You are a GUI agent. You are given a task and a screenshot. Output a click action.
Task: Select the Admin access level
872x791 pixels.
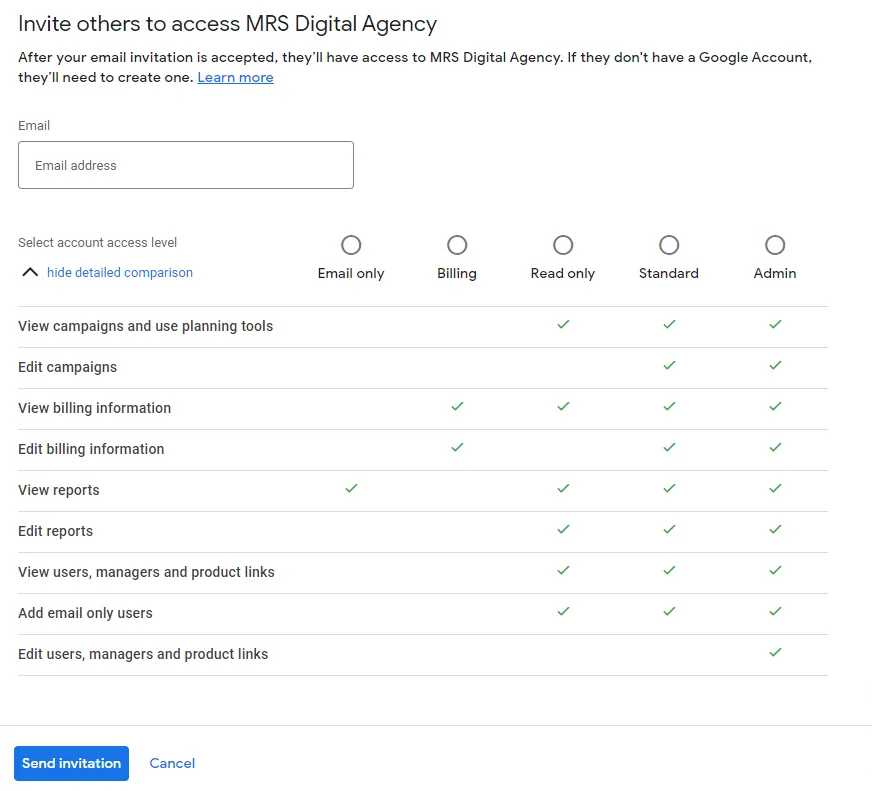coord(775,244)
